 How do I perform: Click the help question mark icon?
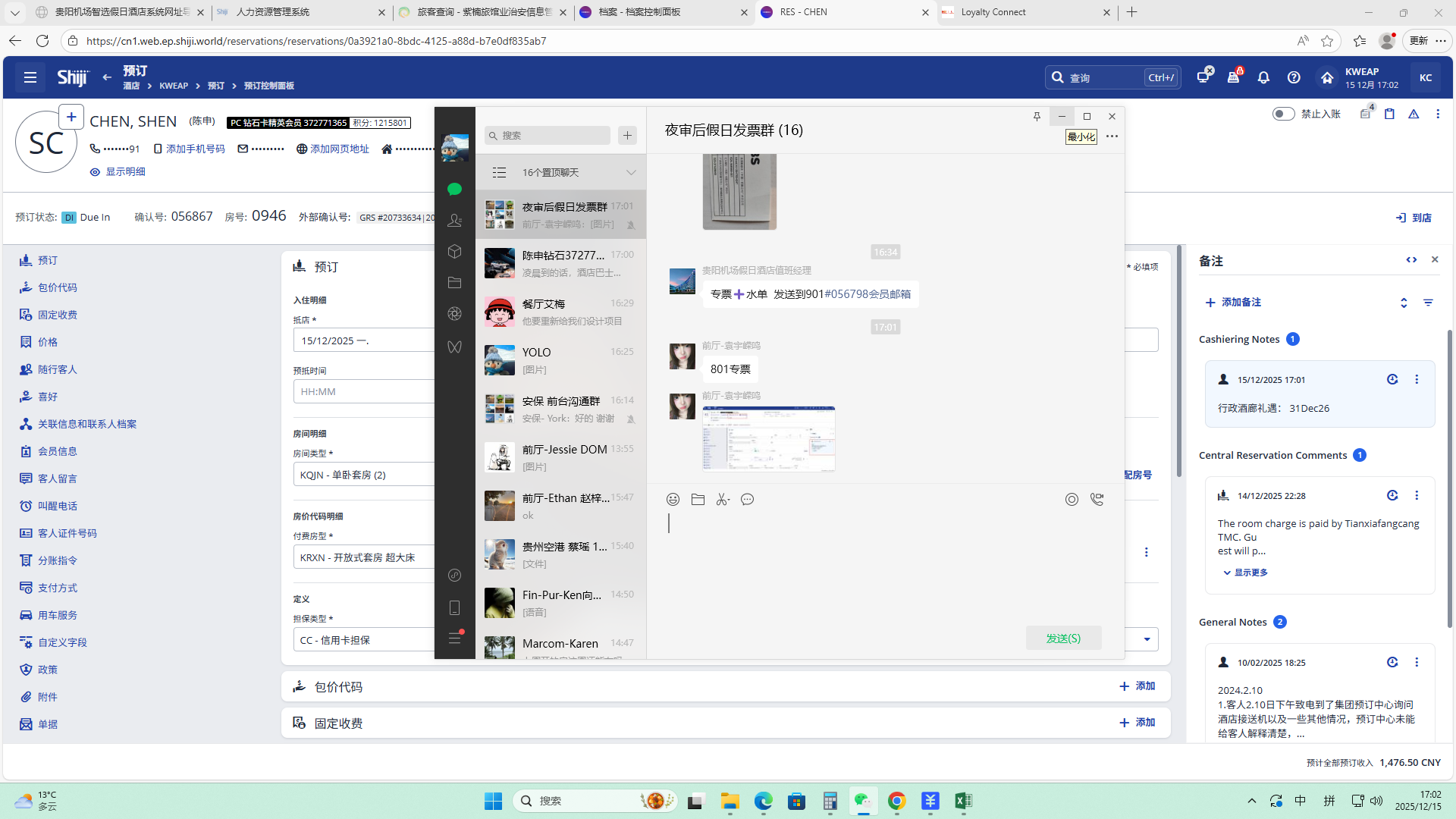point(1294,77)
